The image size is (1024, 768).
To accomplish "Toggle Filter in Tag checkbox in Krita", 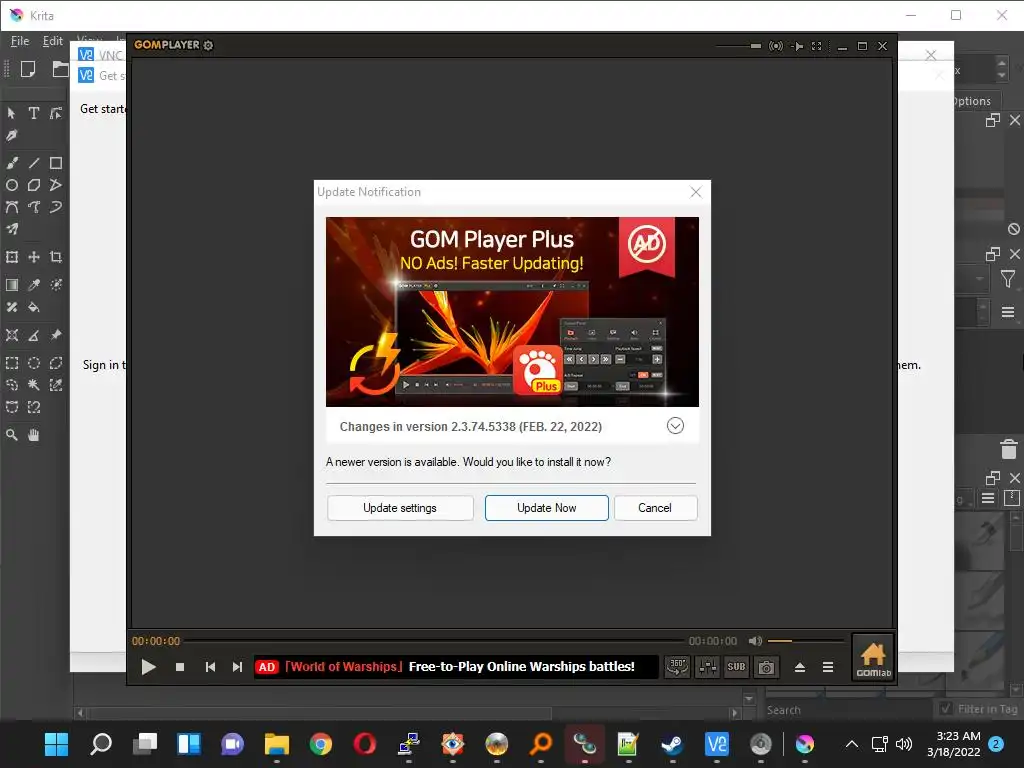I will tap(945, 709).
